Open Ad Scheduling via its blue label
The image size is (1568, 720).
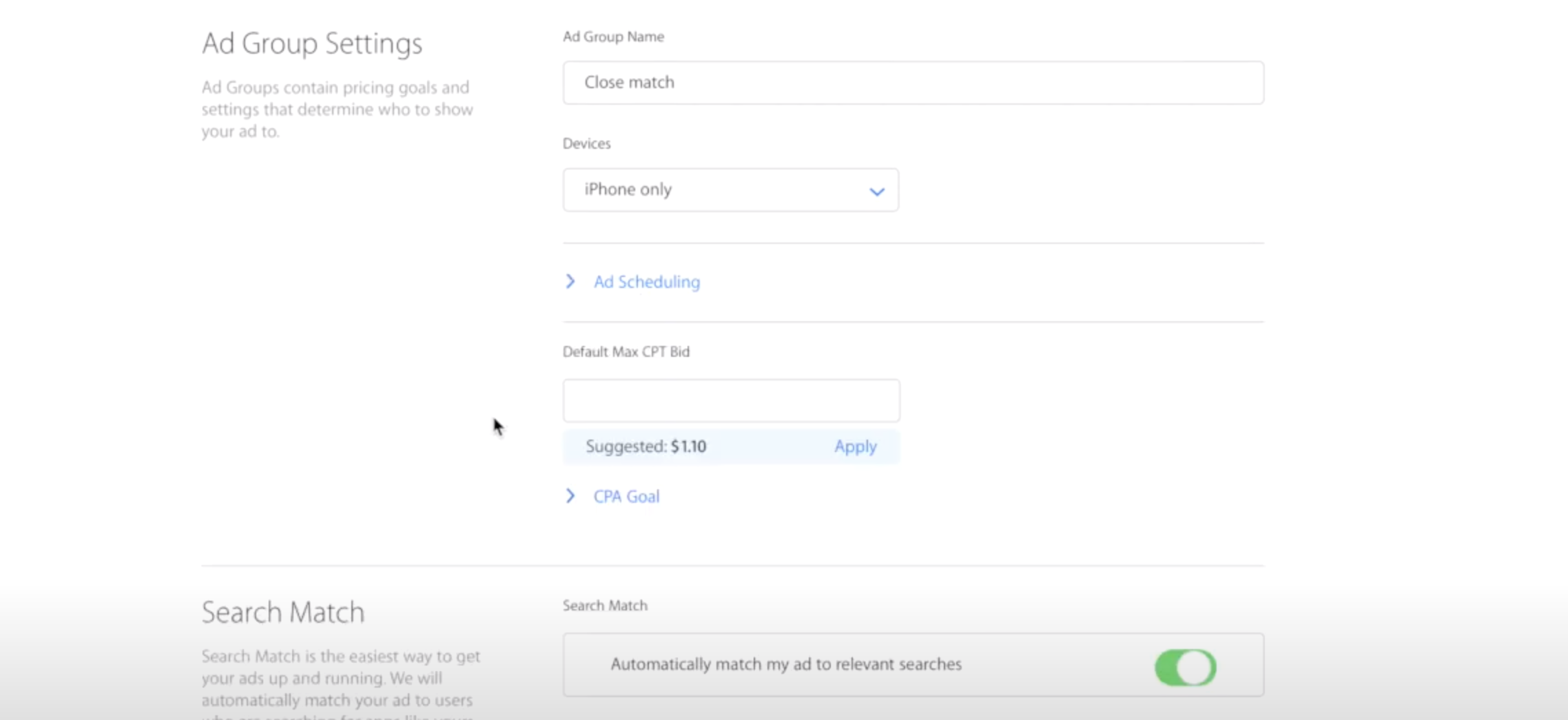[646, 282]
